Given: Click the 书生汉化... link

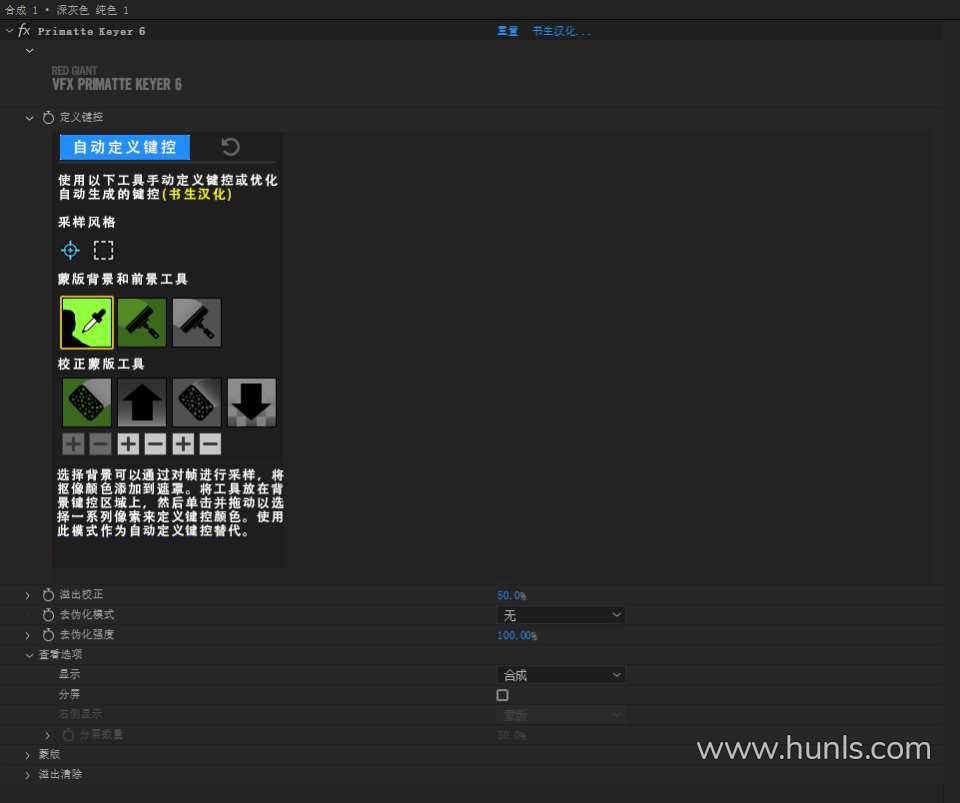Looking at the screenshot, I should [561, 31].
